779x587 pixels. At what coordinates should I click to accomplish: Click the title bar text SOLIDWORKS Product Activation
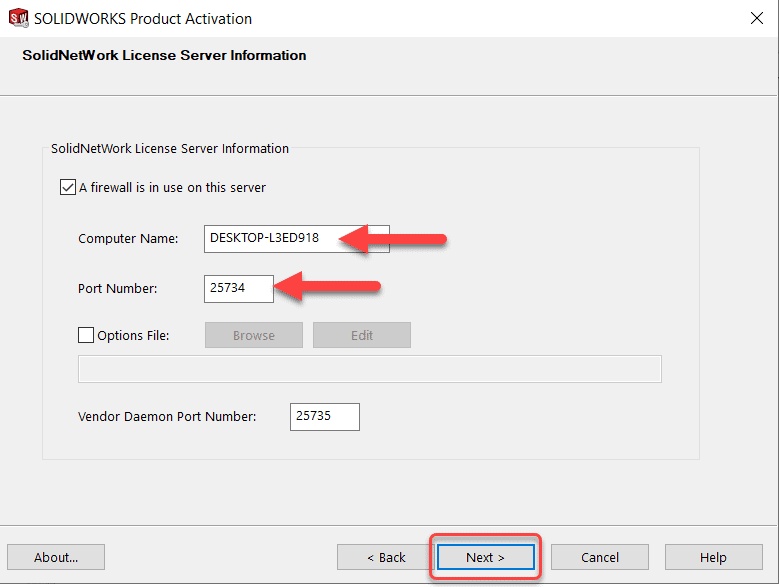pos(143,18)
